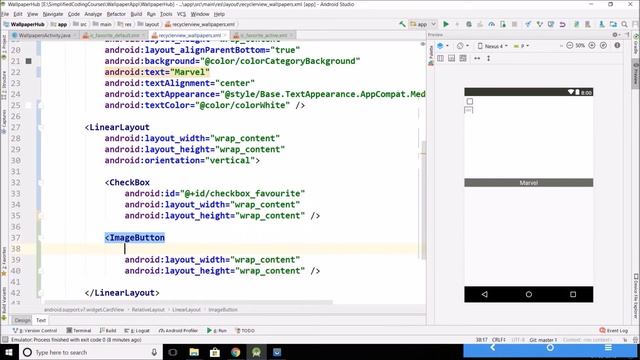Click the Marvel text bar in preview
Image resolution: width=640 pixels, height=360 pixels.
[529, 182]
